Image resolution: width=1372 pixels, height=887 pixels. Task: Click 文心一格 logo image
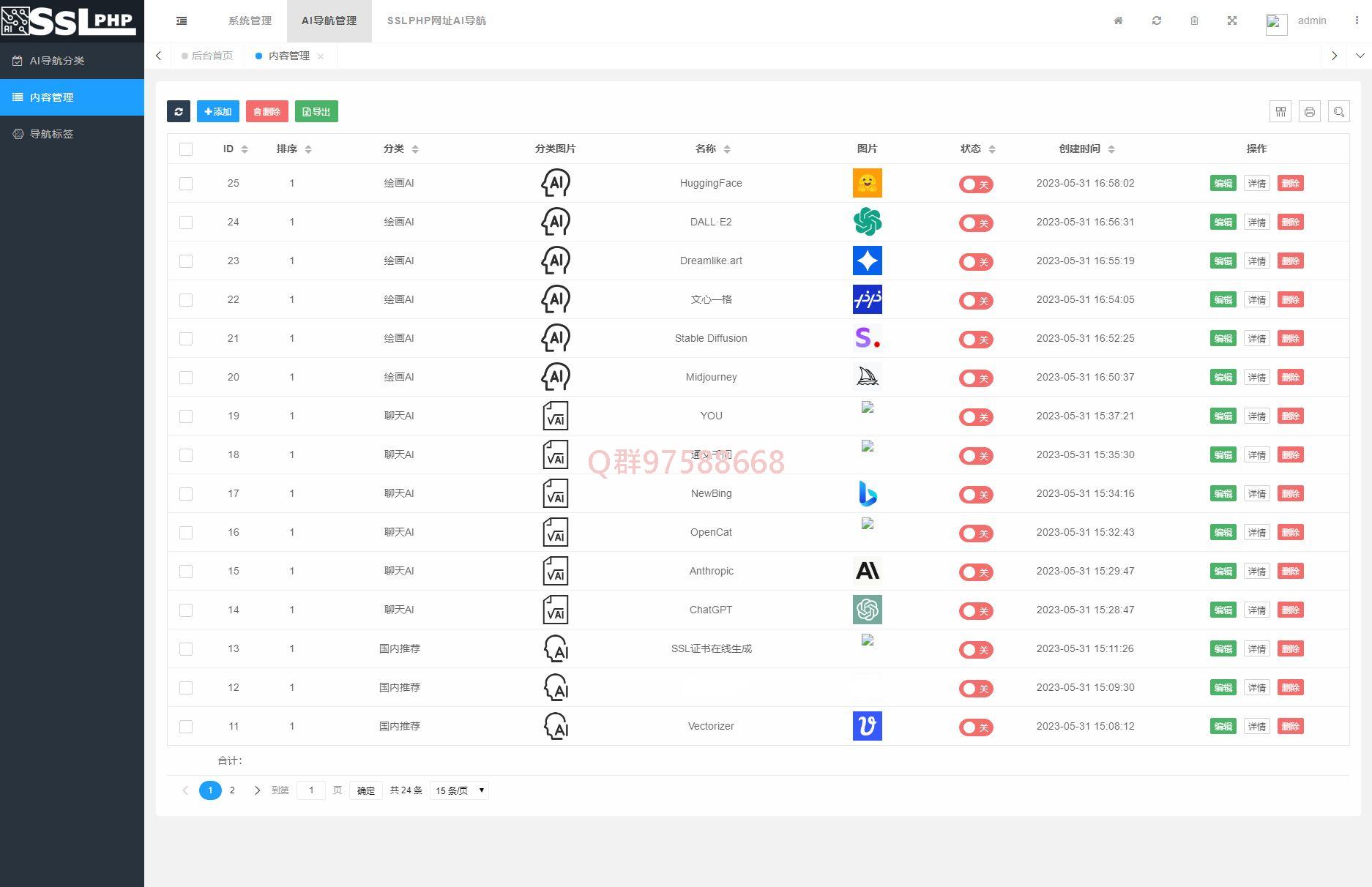click(x=867, y=299)
